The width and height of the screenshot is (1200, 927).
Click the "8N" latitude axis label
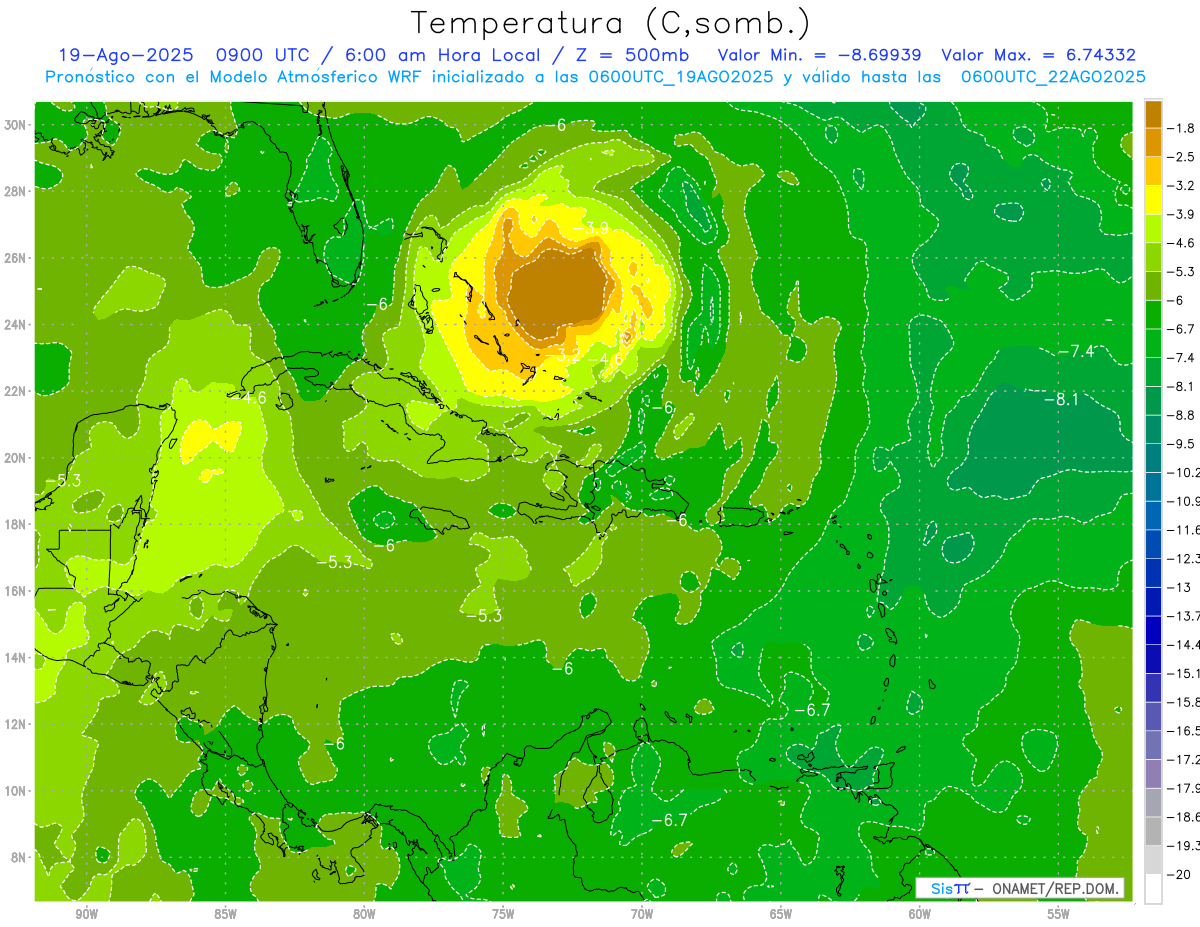(18, 857)
